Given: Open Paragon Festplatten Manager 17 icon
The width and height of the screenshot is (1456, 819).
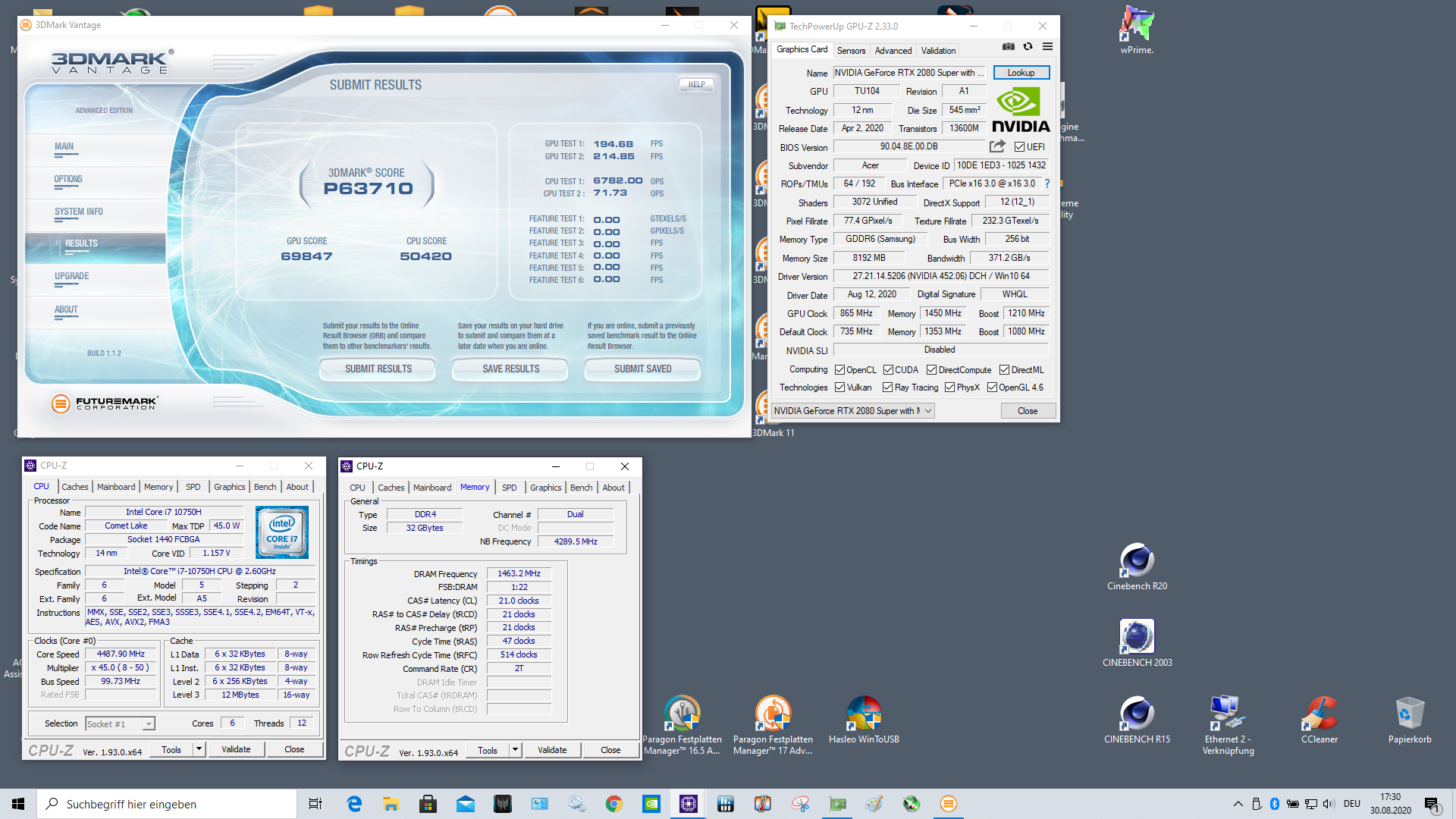Looking at the screenshot, I should [773, 725].
